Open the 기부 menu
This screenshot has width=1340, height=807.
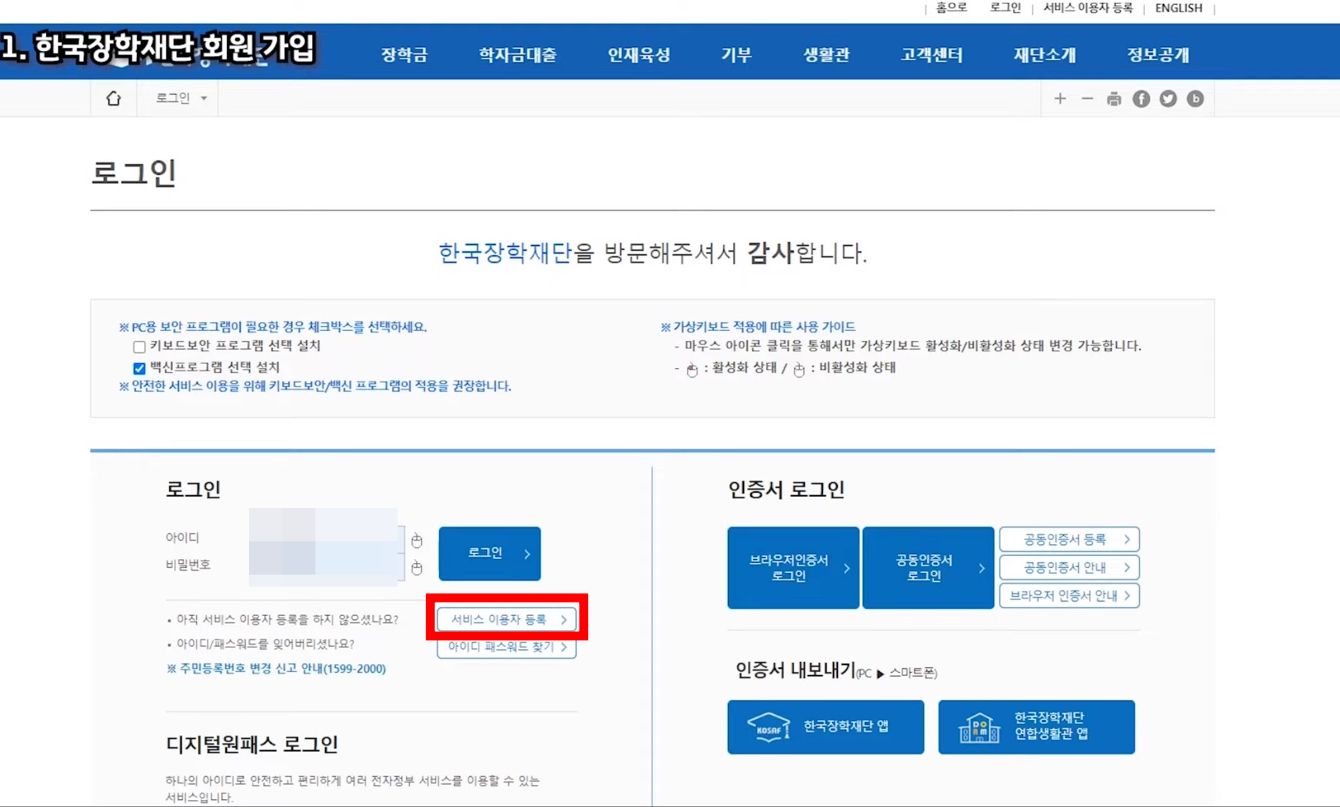(736, 55)
